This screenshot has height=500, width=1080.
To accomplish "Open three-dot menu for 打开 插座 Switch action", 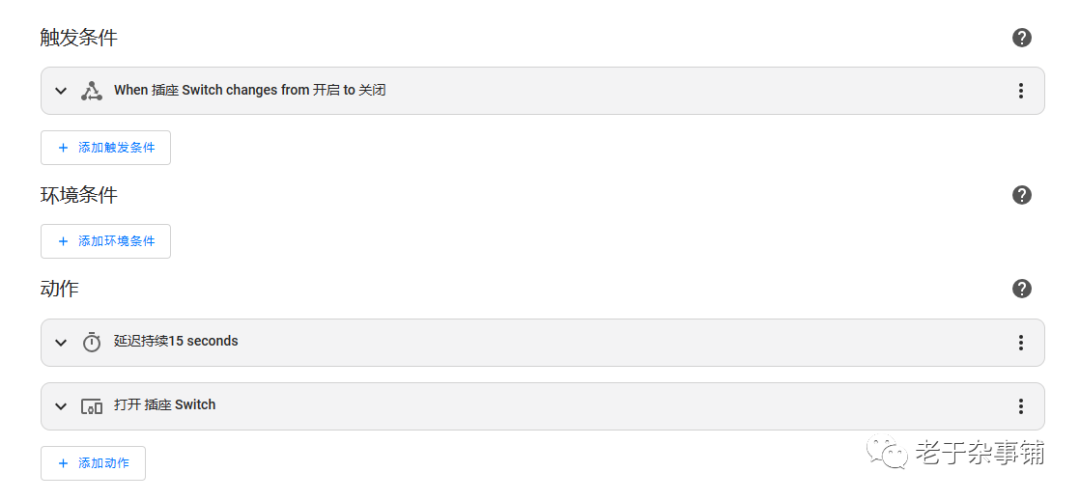I will pos(1021,406).
